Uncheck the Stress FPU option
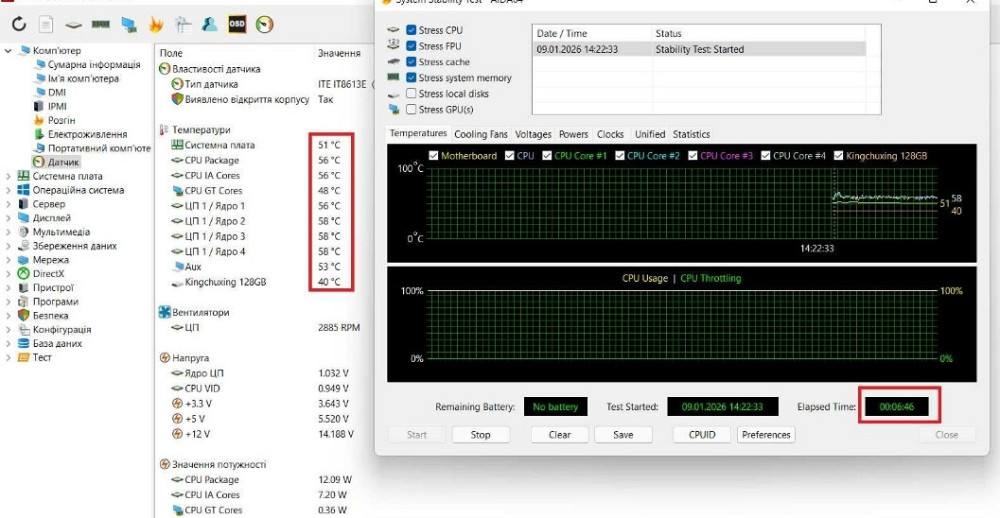The height and width of the screenshot is (518, 1000). click(x=411, y=46)
